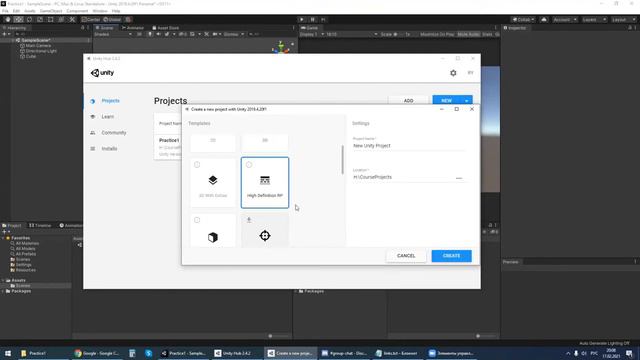The width and height of the screenshot is (640, 360).
Task: Open the Community section in Unity Hub
Action: point(114,133)
